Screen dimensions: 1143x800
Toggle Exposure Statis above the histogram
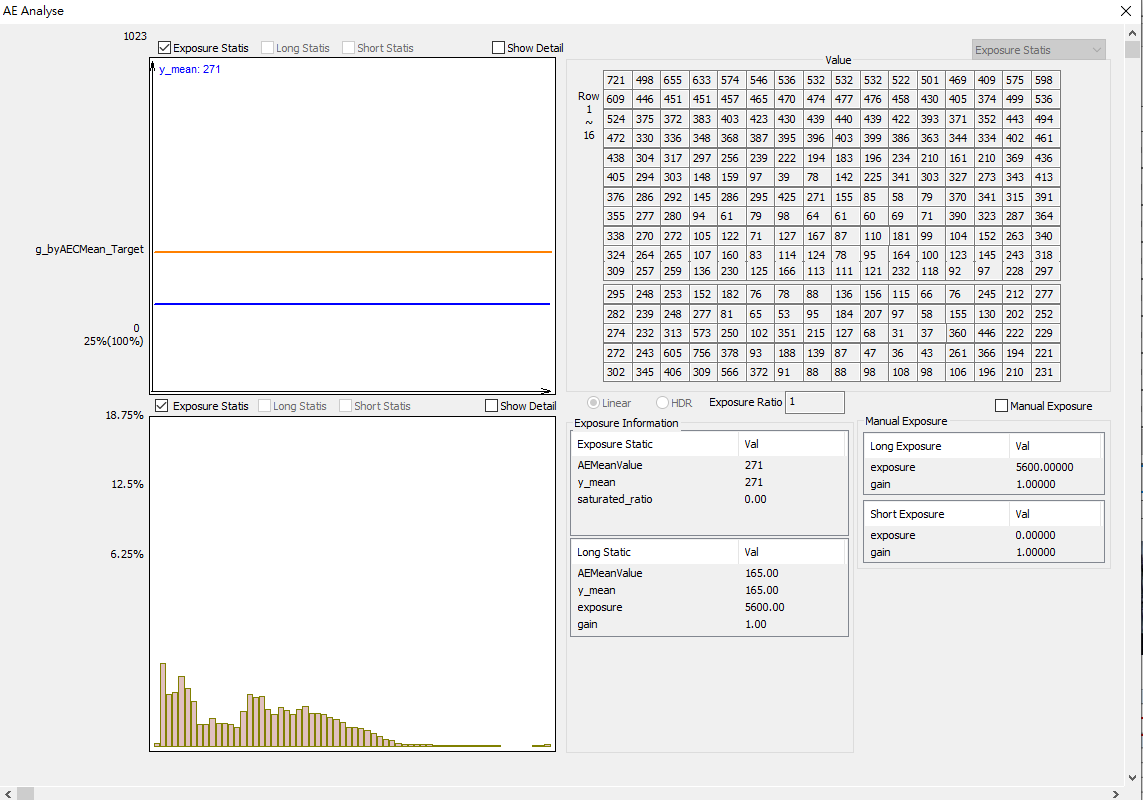(162, 406)
